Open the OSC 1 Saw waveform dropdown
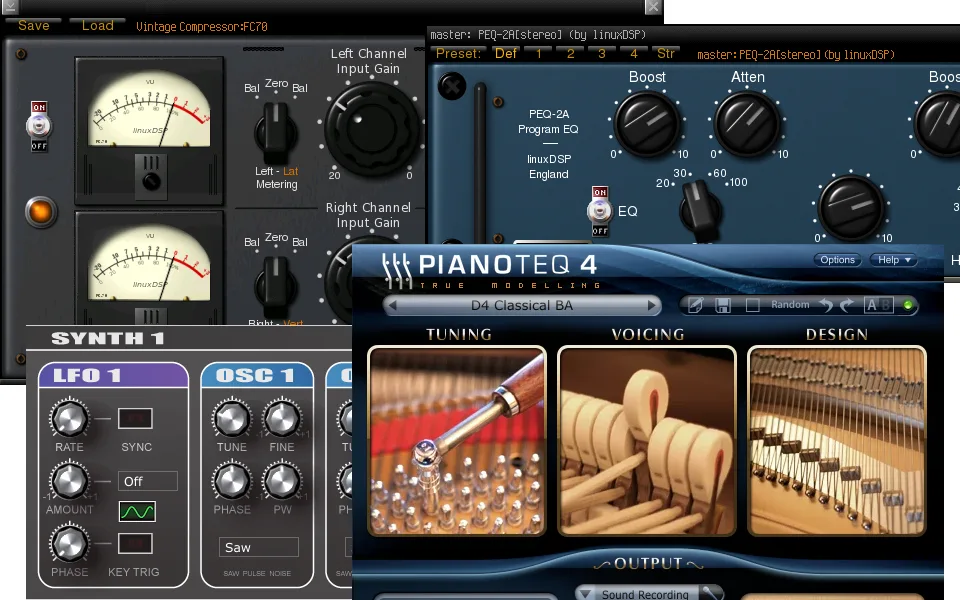 coord(258,547)
